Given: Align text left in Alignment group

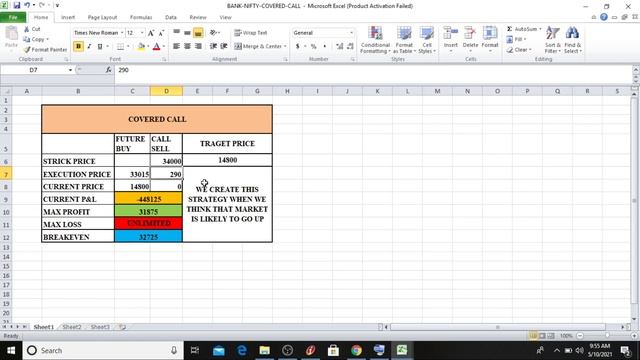Looking at the screenshot, I should pos(176,46).
